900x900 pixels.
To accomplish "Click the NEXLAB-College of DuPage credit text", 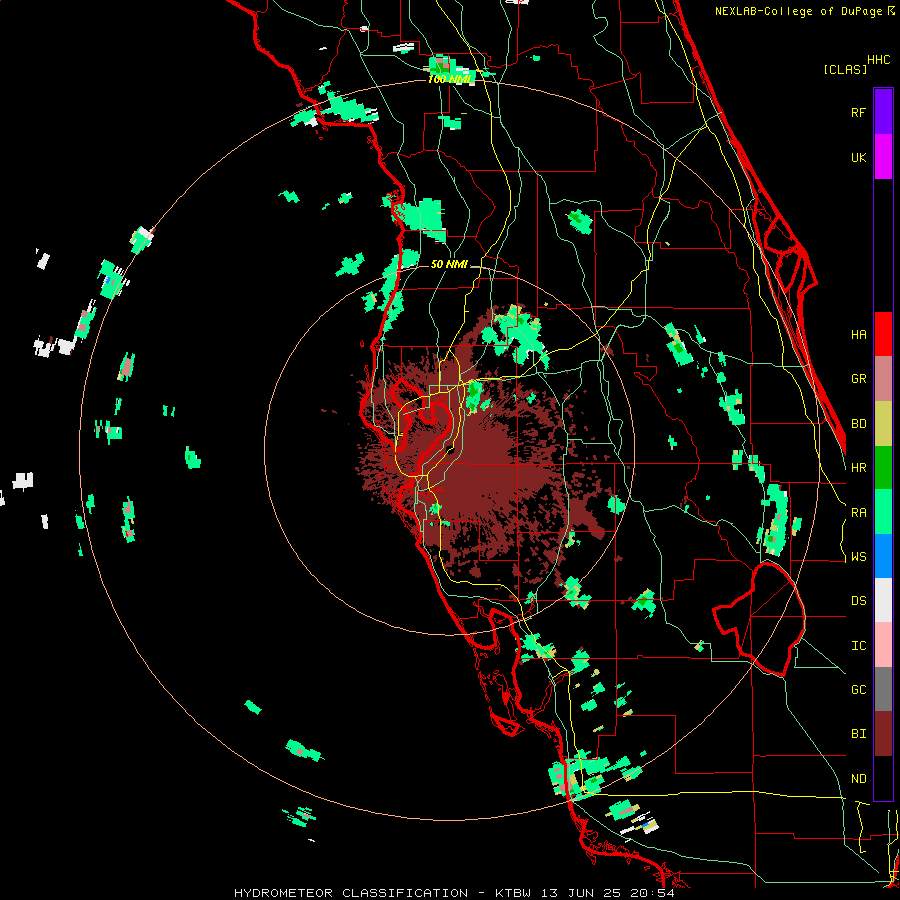I will [800, 11].
